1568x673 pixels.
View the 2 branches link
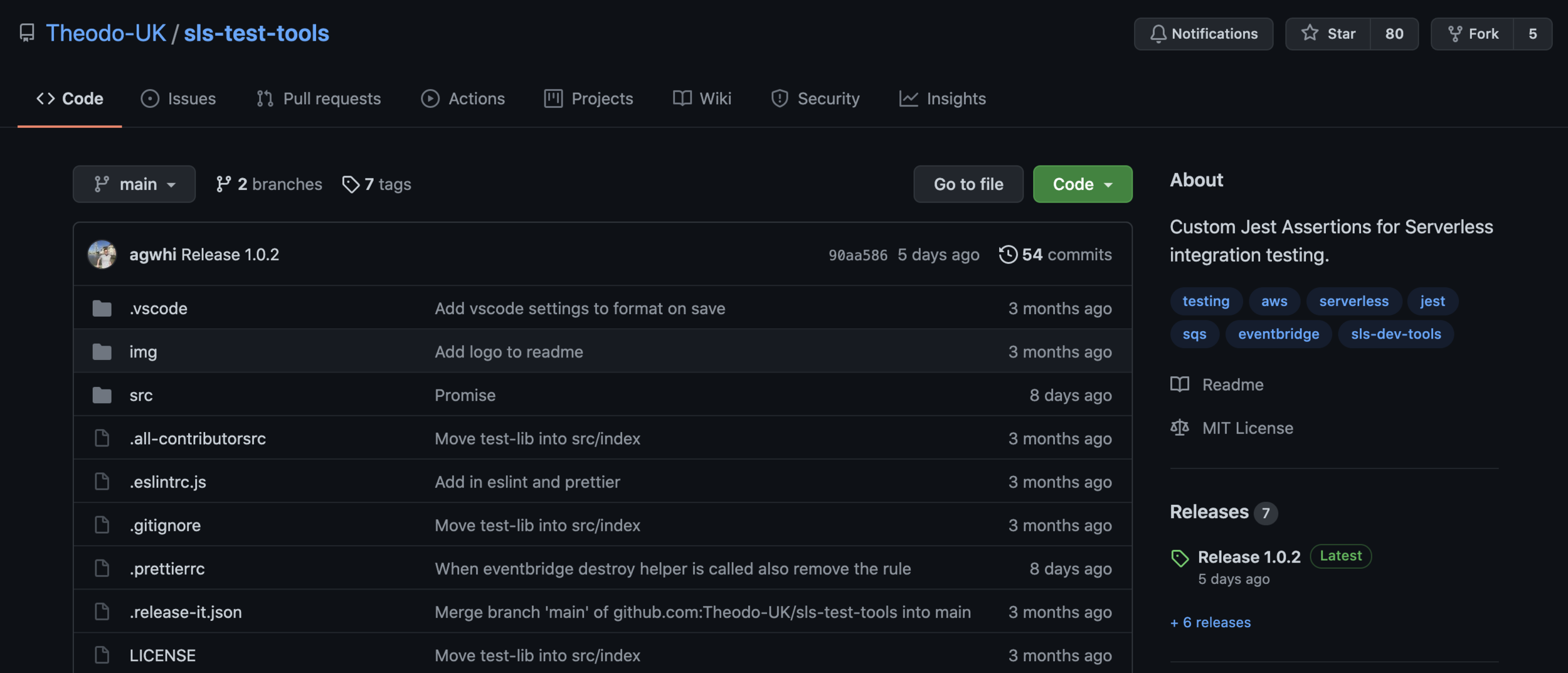tap(269, 184)
